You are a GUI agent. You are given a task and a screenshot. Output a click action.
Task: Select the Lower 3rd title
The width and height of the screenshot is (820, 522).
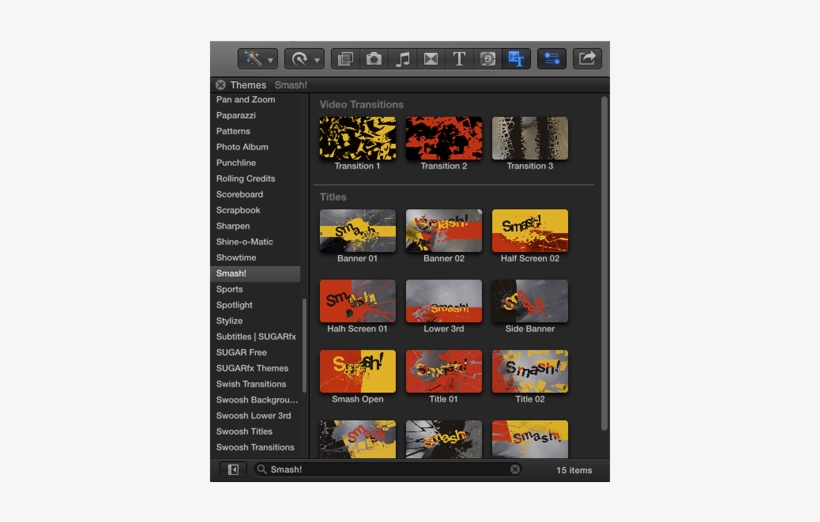coord(444,301)
